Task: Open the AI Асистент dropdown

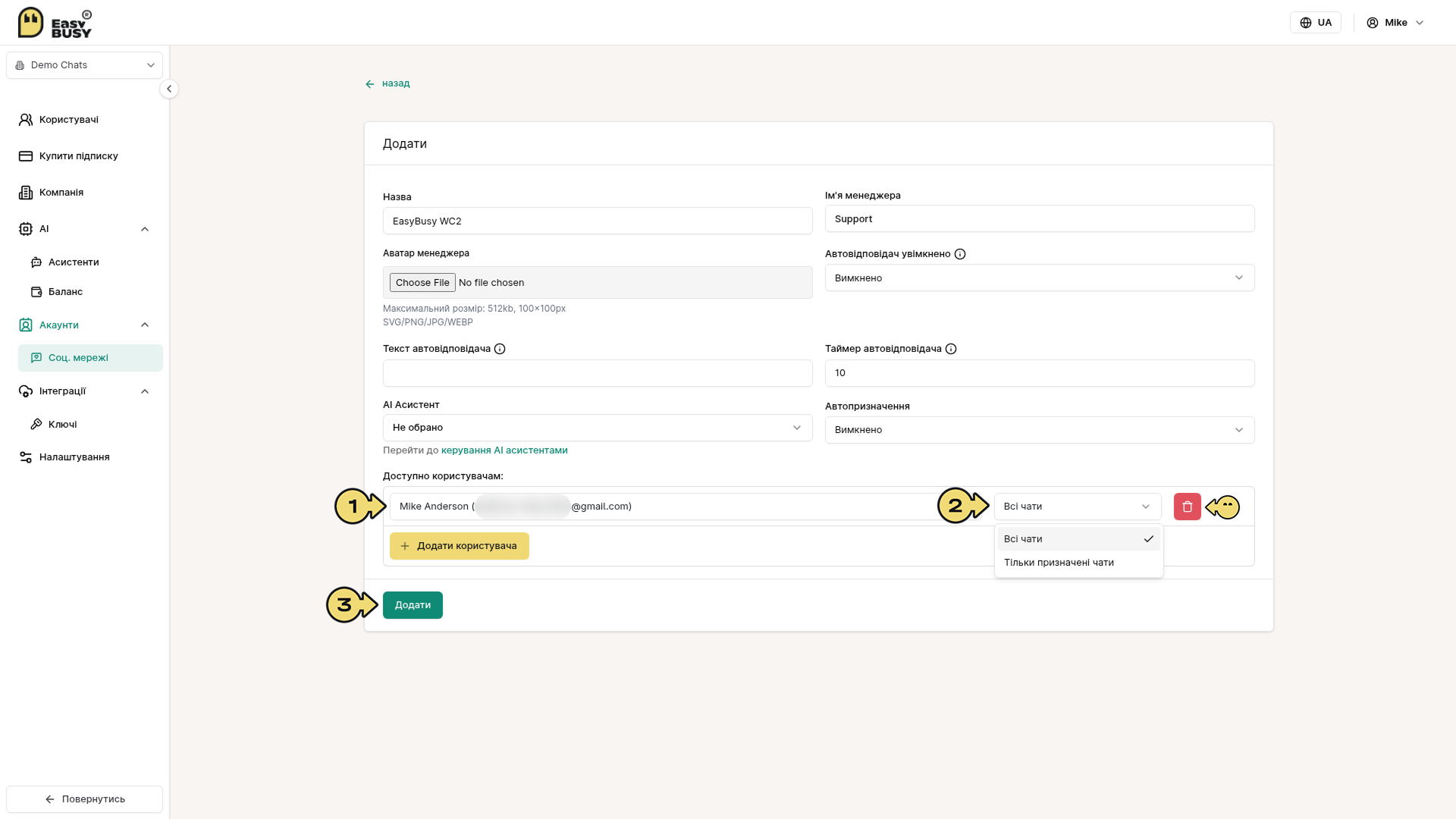Action: (x=598, y=428)
